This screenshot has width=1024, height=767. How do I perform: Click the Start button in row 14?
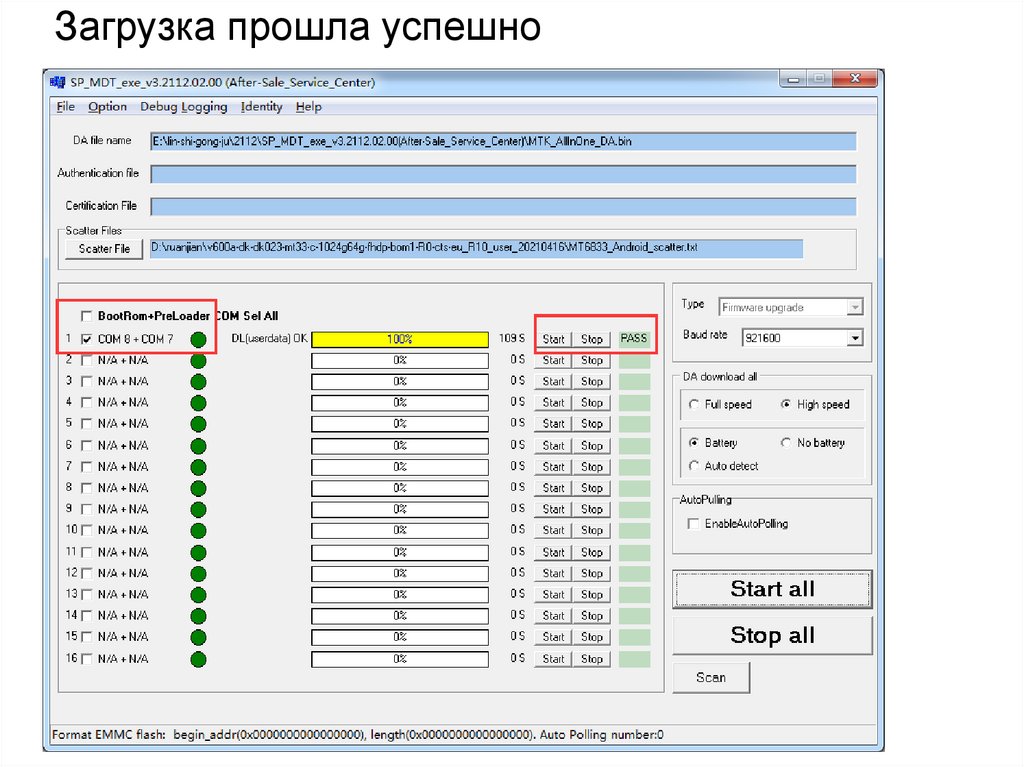[x=553, y=615]
